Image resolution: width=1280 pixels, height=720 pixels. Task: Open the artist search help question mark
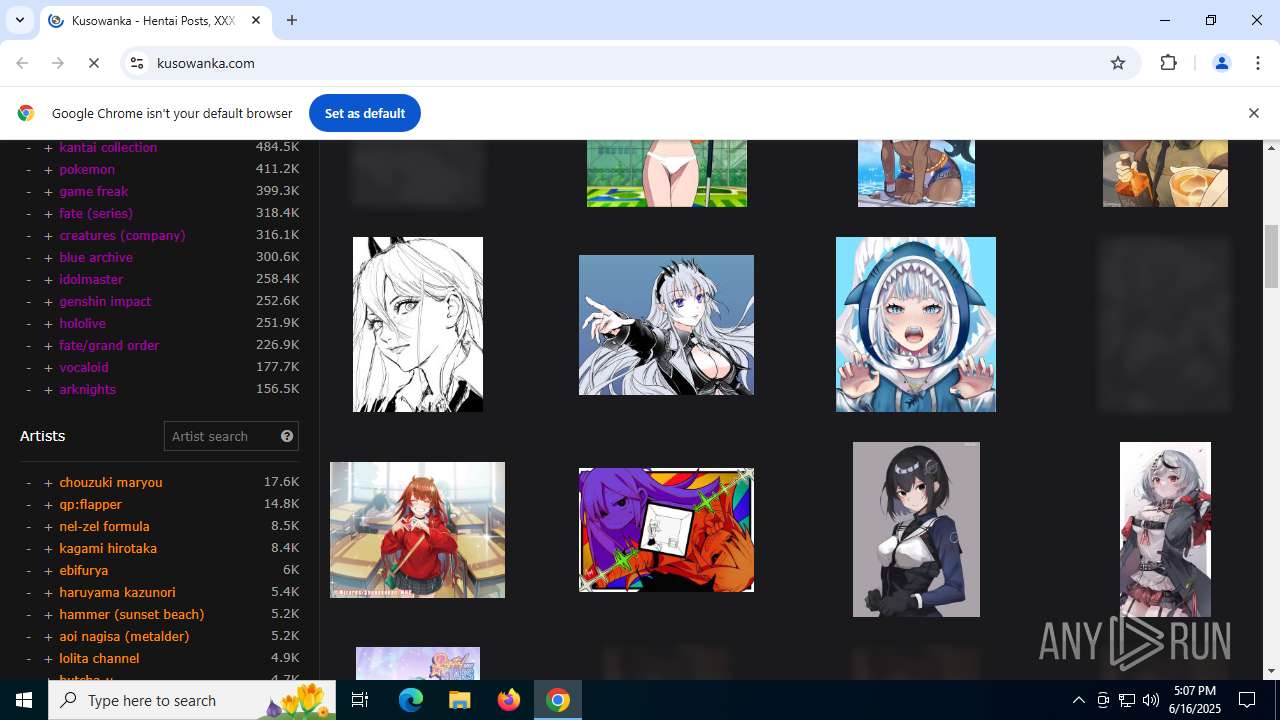click(287, 436)
